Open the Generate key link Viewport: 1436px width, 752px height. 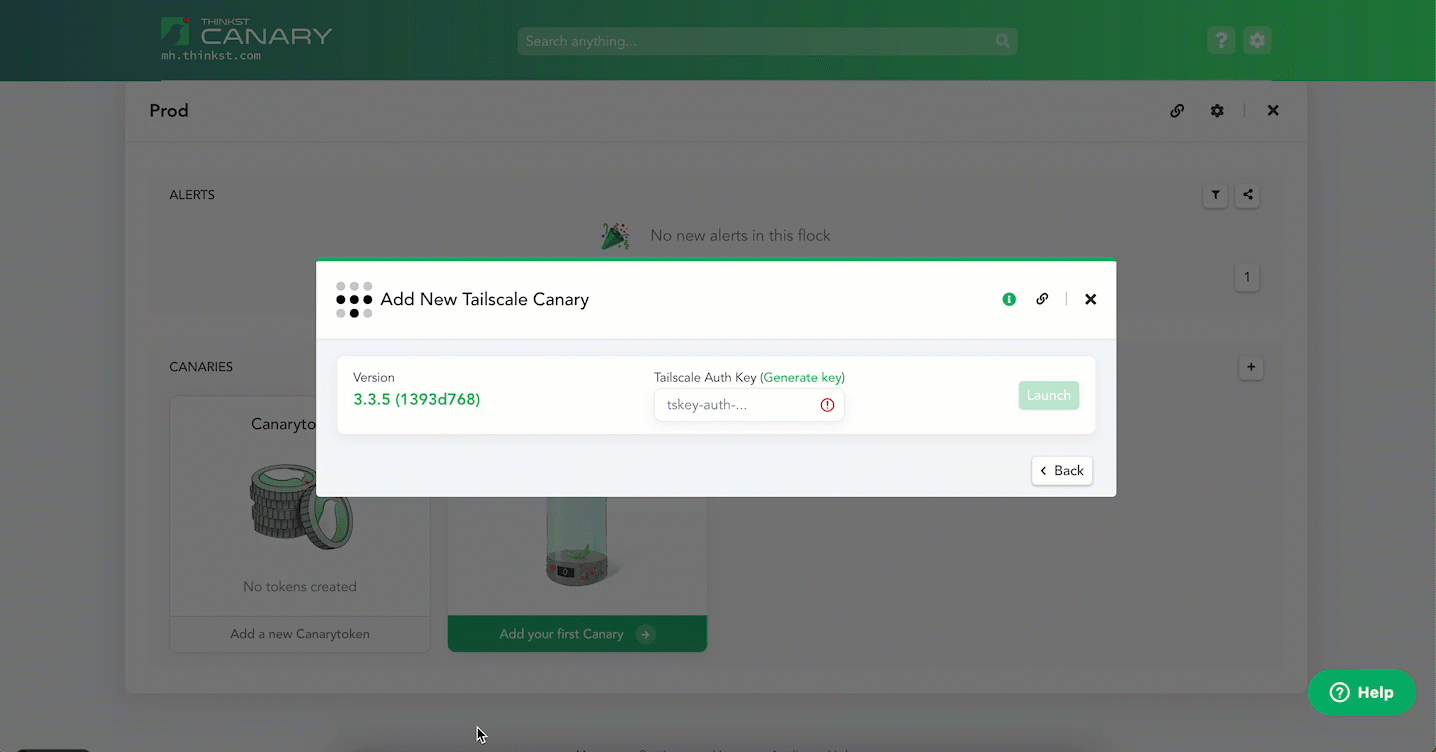803,378
